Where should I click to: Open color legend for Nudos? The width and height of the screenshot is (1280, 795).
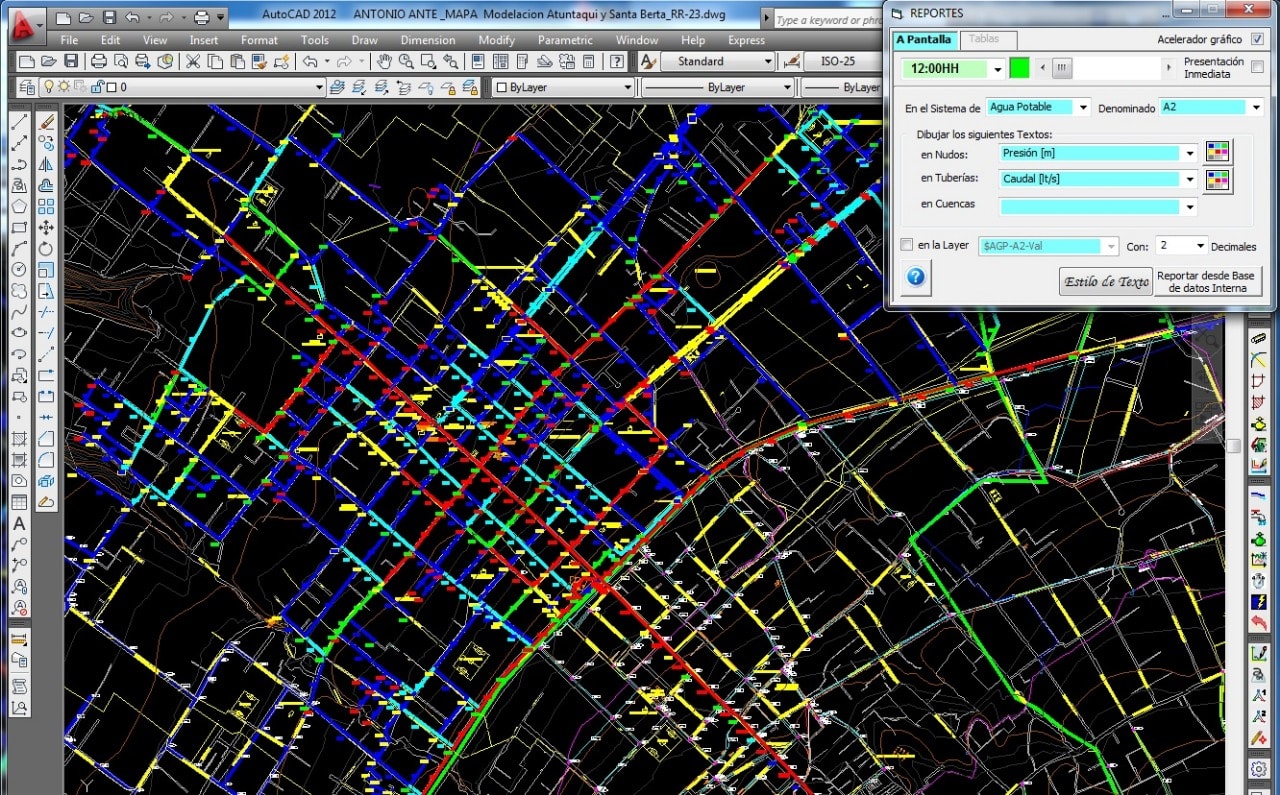click(x=1218, y=153)
